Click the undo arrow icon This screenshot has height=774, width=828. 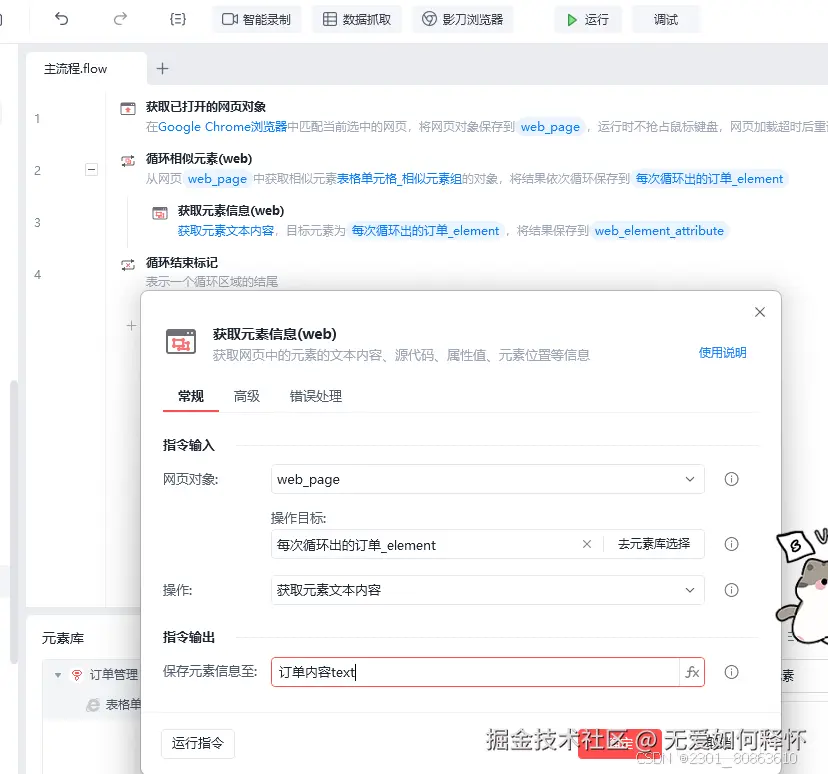(62, 18)
